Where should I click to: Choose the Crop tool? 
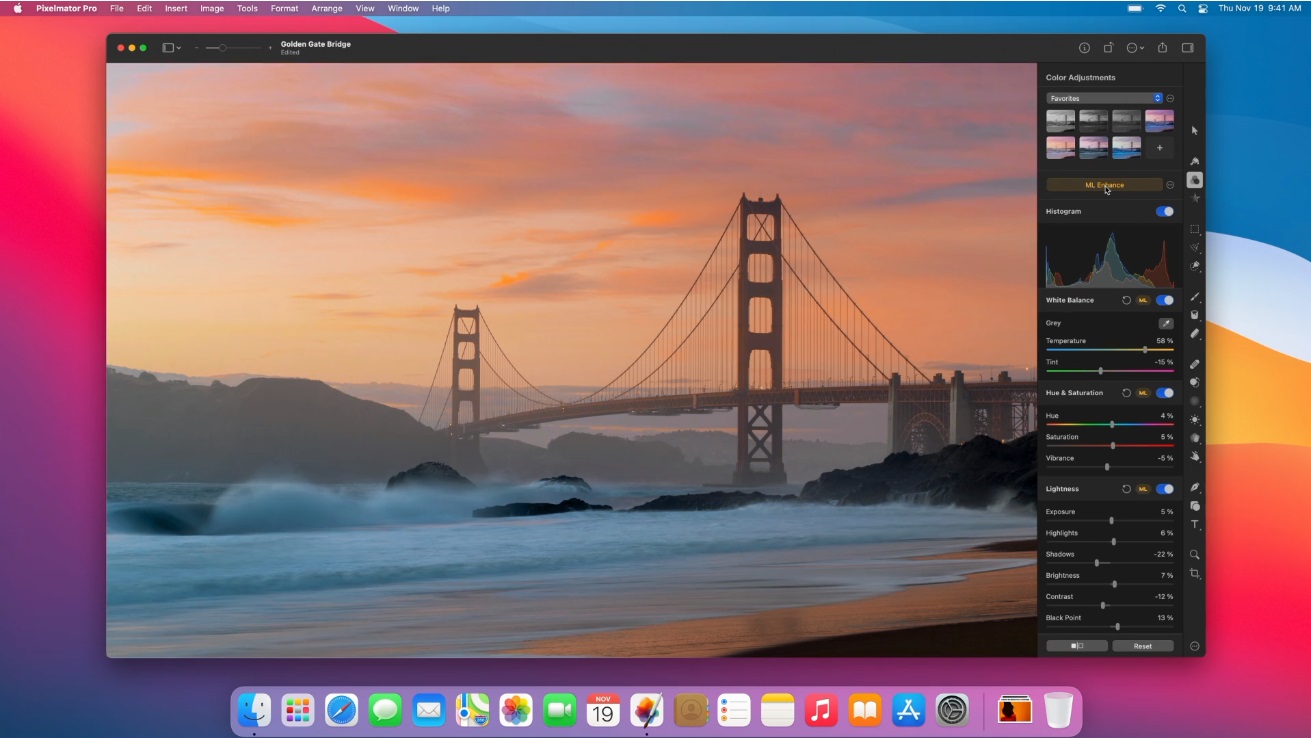[x=1194, y=574]
